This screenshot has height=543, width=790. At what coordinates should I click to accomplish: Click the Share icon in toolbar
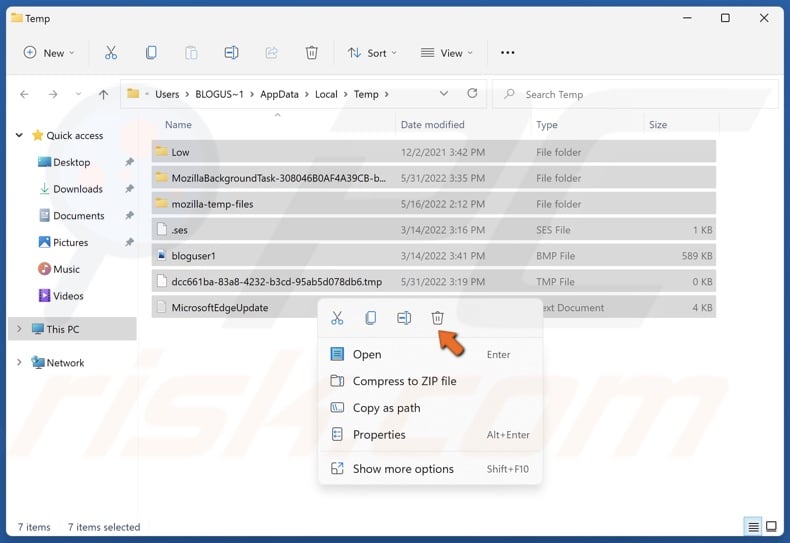[272, 53]
